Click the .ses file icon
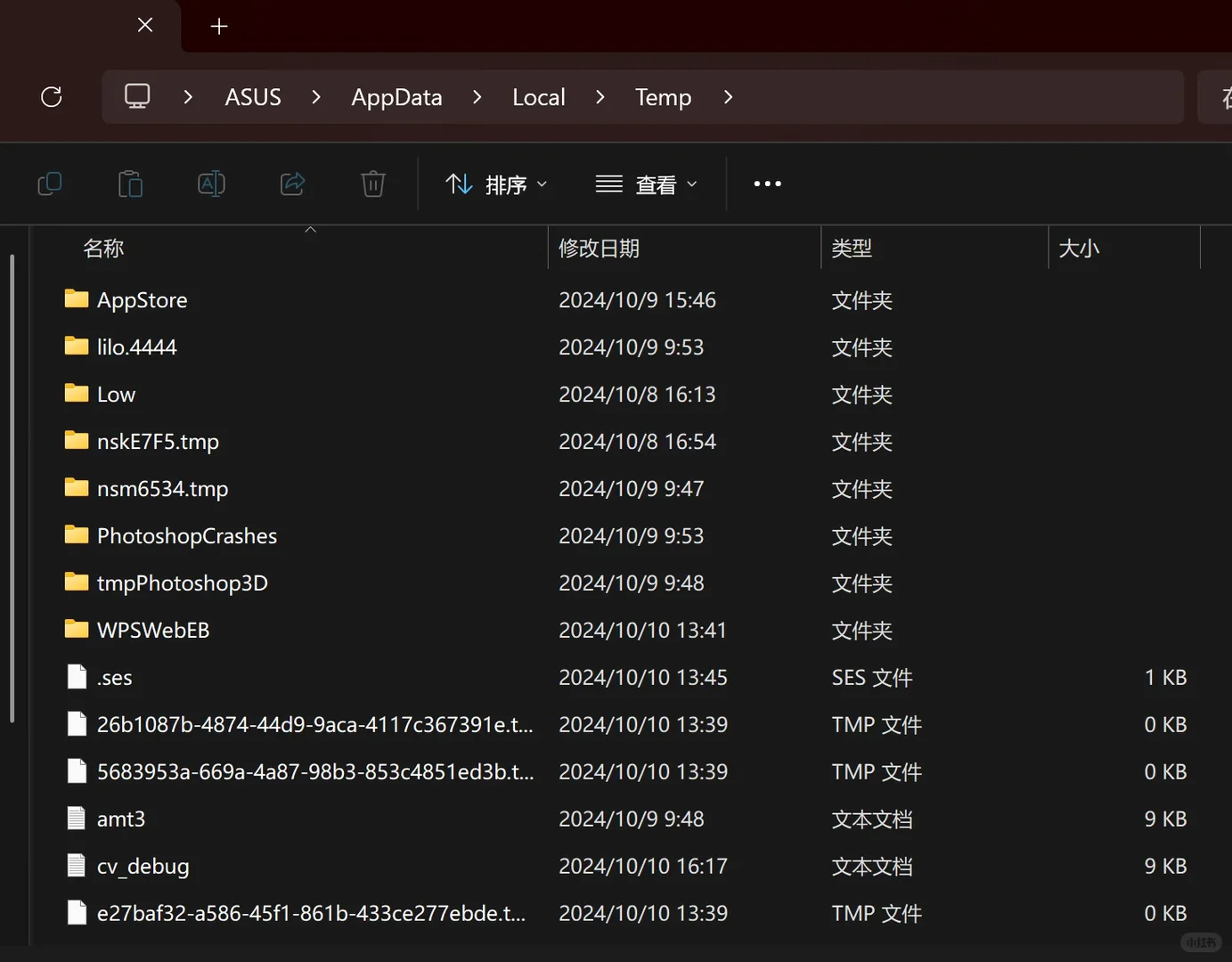The width and height of the screenshot is (1232, 962). click(78, 677)
